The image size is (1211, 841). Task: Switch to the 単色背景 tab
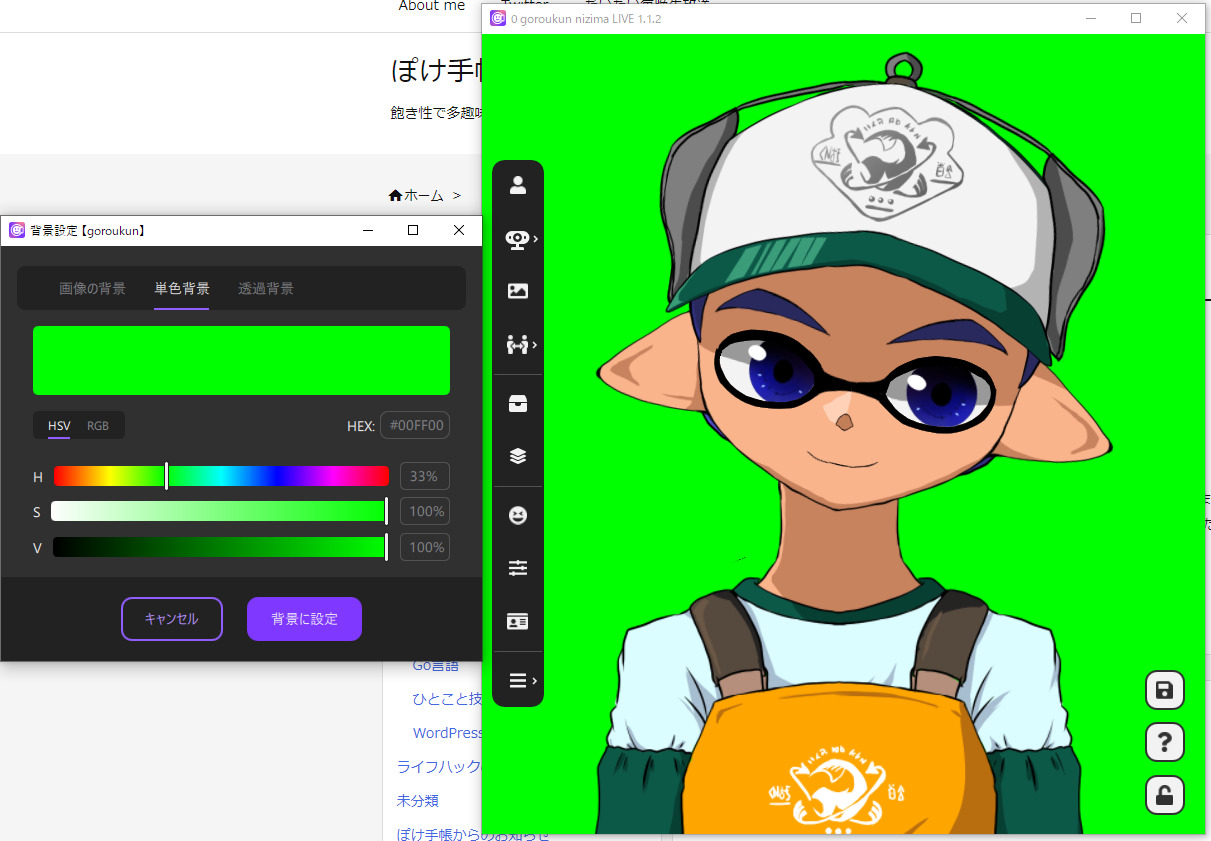[x=182, y=289]
